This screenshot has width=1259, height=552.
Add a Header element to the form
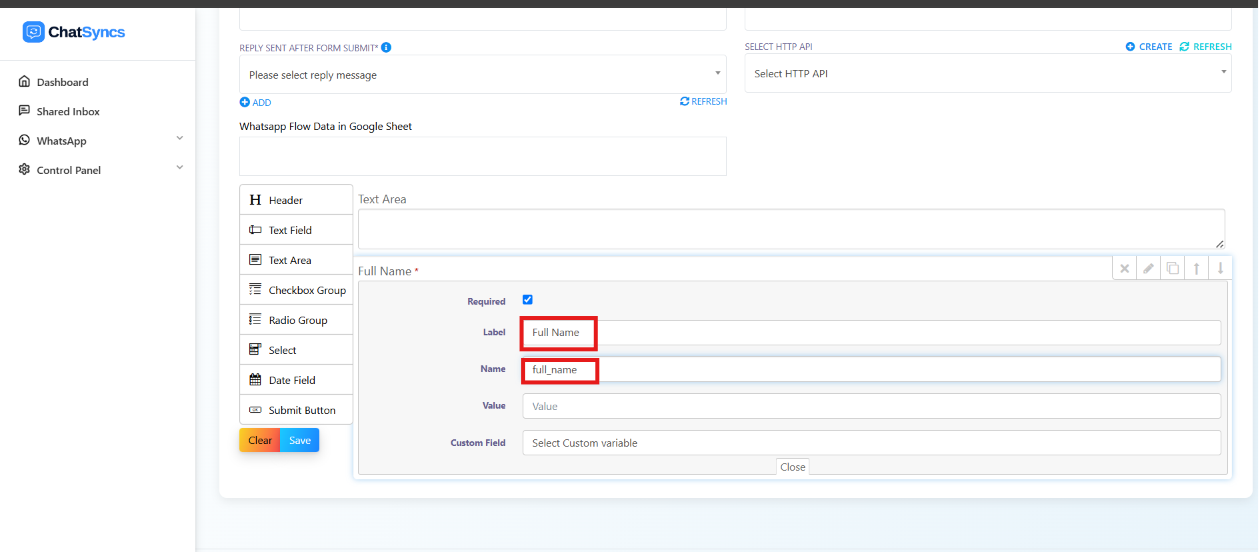click(296, 200)
